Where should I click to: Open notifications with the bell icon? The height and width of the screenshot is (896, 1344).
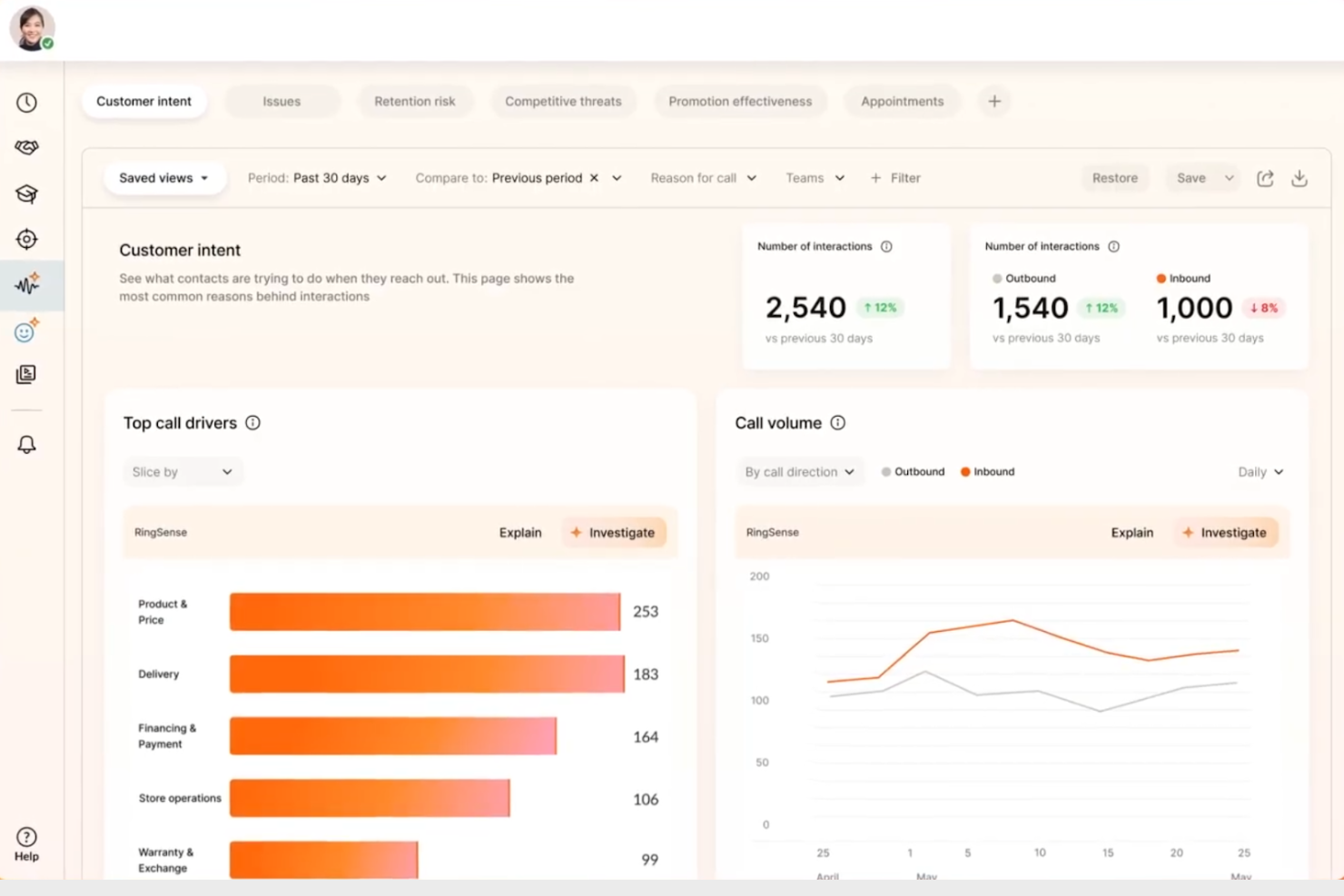coord(26,444)
